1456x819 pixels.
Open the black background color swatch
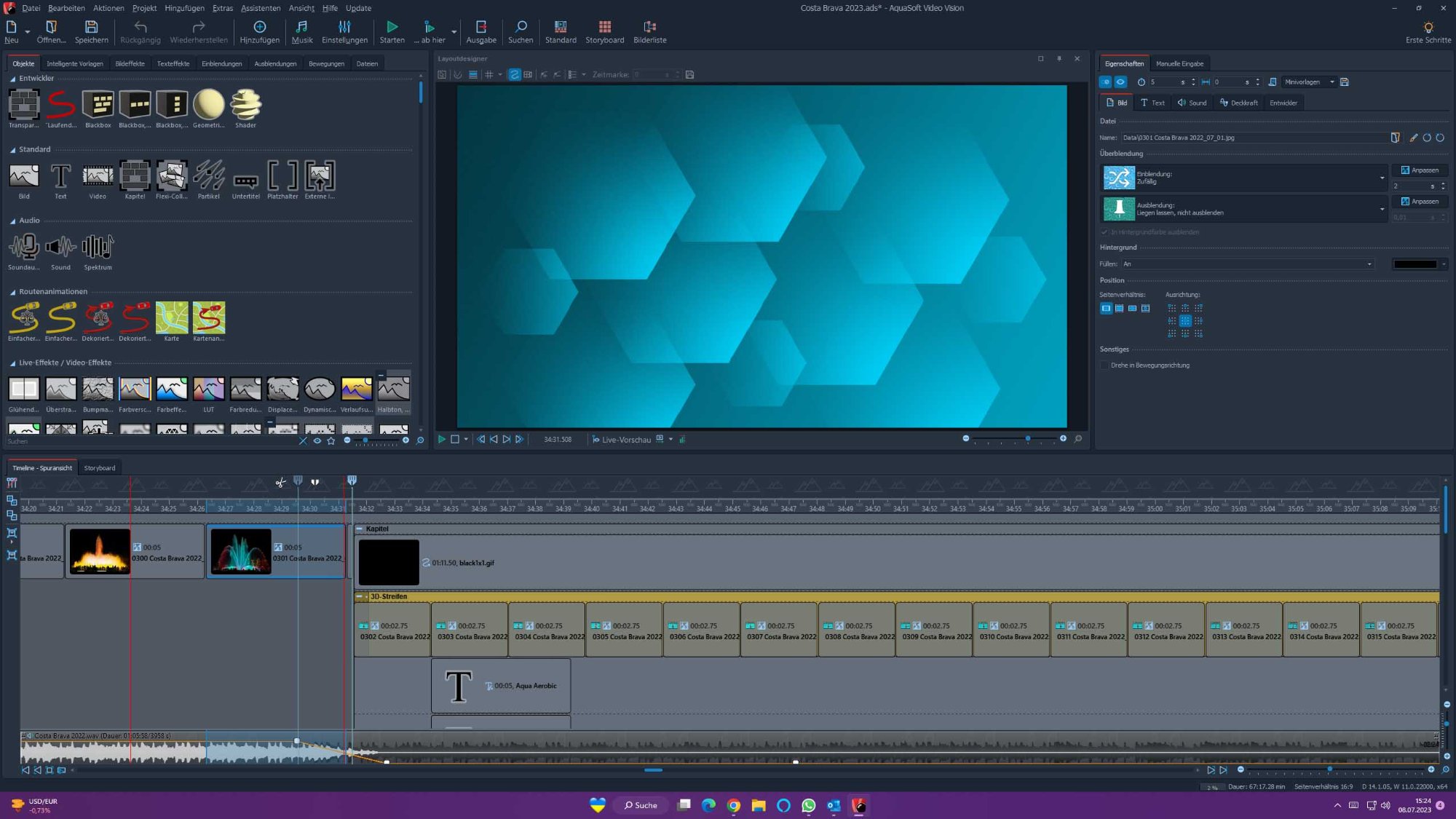1415,264
